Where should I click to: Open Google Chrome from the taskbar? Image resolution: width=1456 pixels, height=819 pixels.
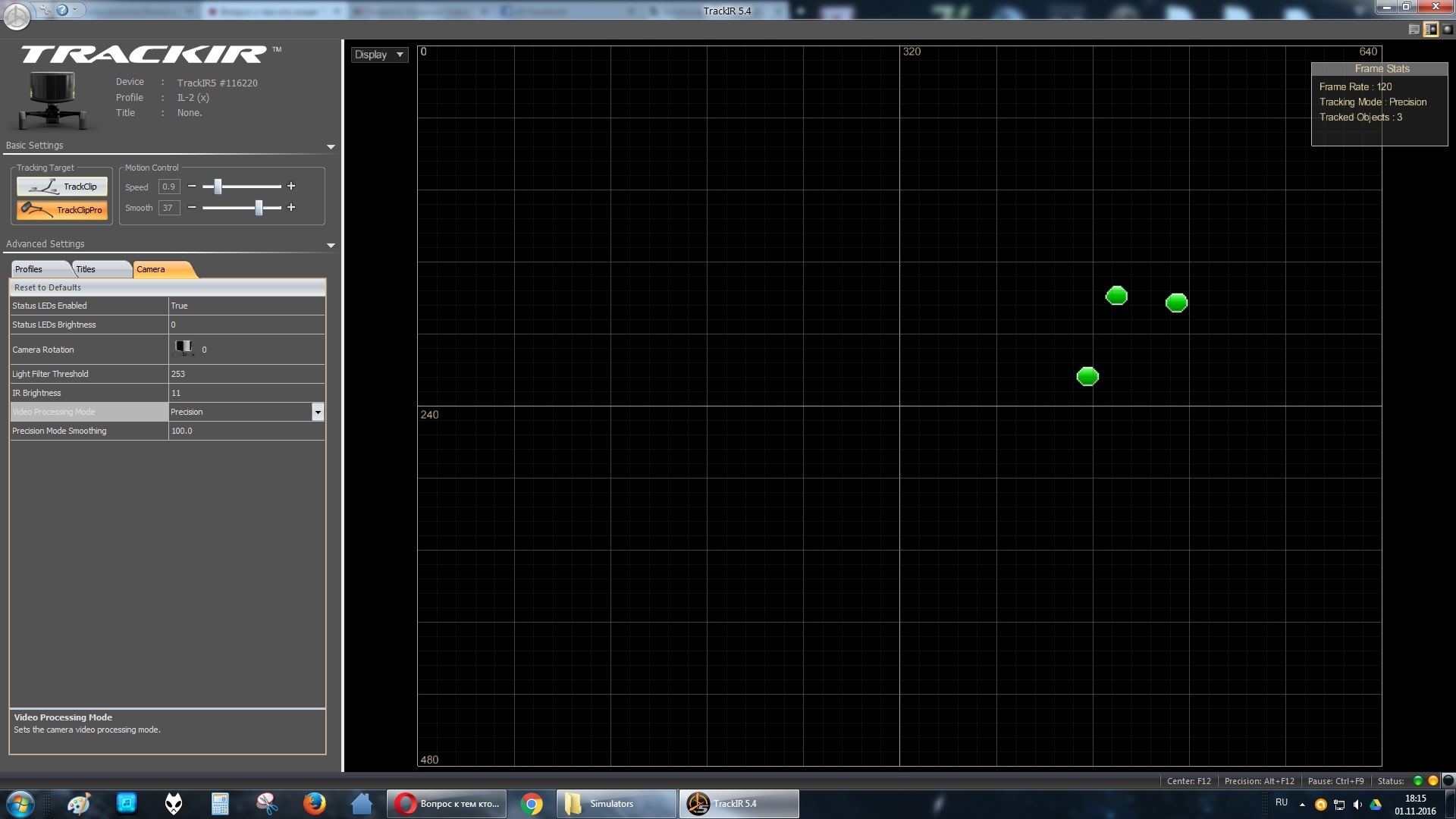click(532, 804)
